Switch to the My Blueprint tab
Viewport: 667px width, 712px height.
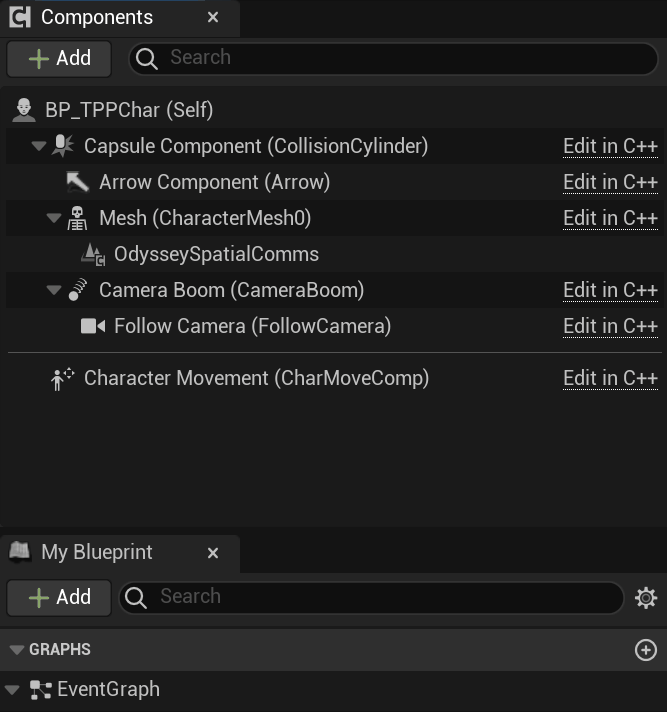pos(96,552)
